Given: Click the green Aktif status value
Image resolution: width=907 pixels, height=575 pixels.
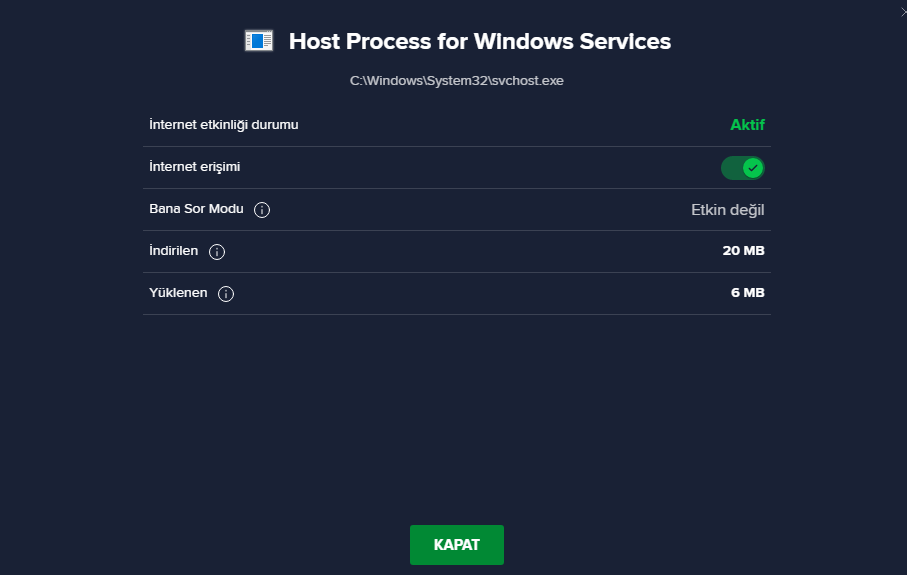Looking at the screenshot, I should pyautogui.click(x=747, y=125).
